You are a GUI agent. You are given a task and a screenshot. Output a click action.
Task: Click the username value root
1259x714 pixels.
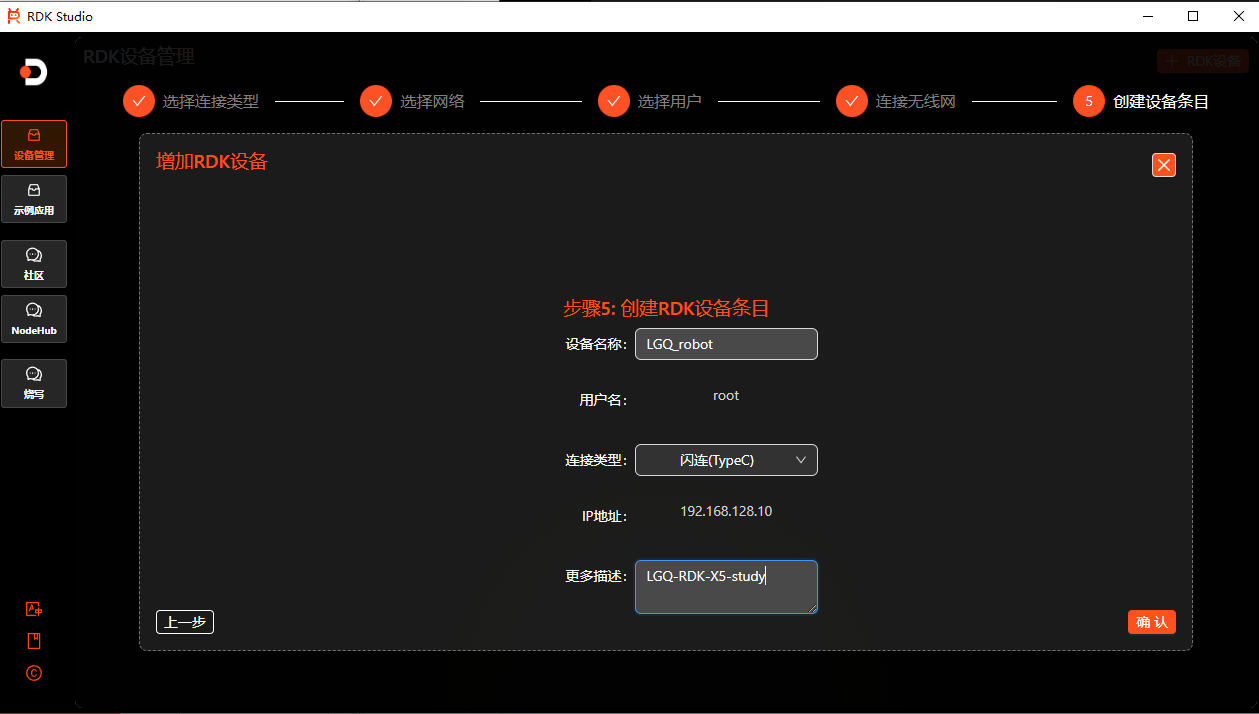pos(726,395)
